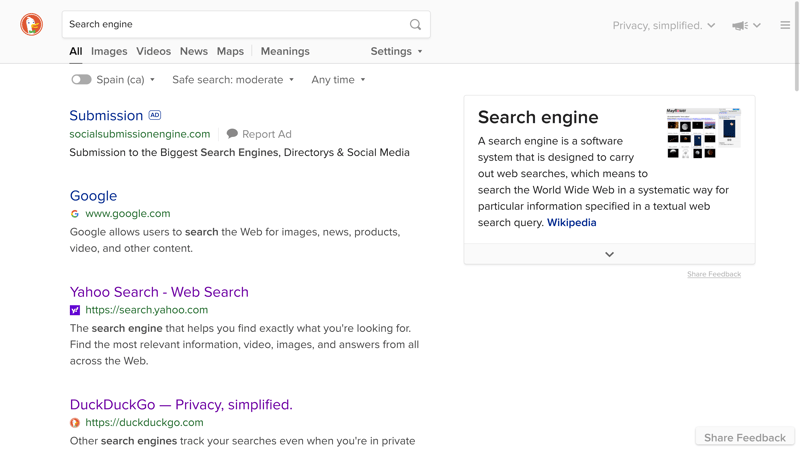
Task: Switch to the Meanings tab
Action: (x=285, y=51)
